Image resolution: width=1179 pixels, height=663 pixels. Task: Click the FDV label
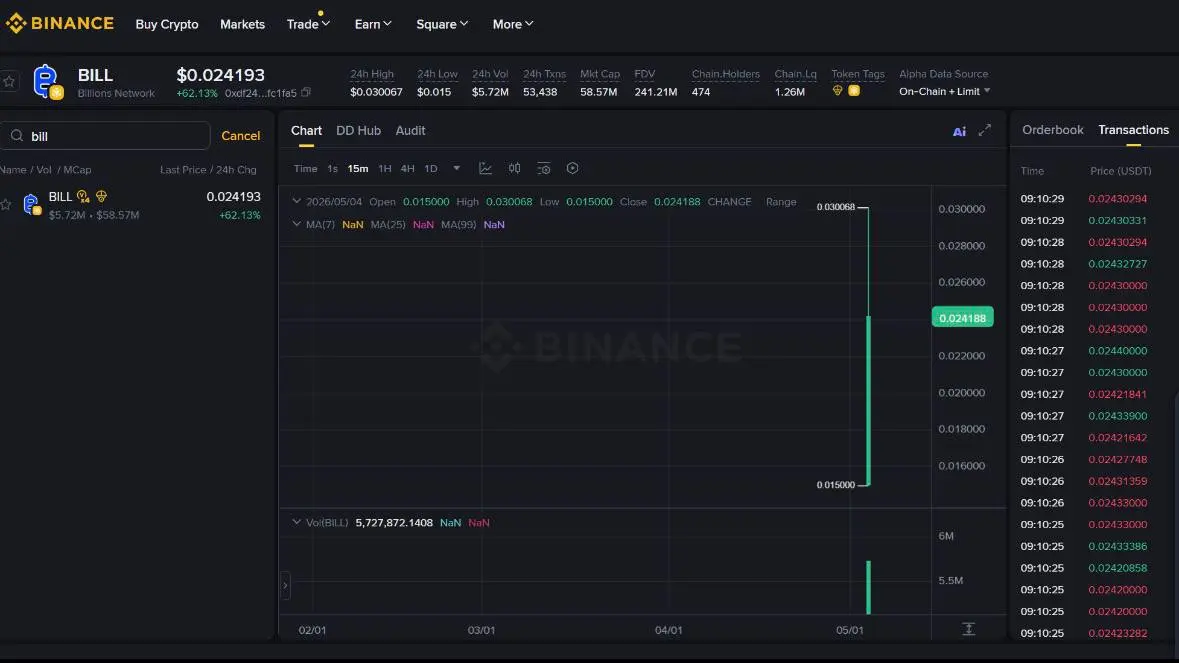[x=644, y=74]
